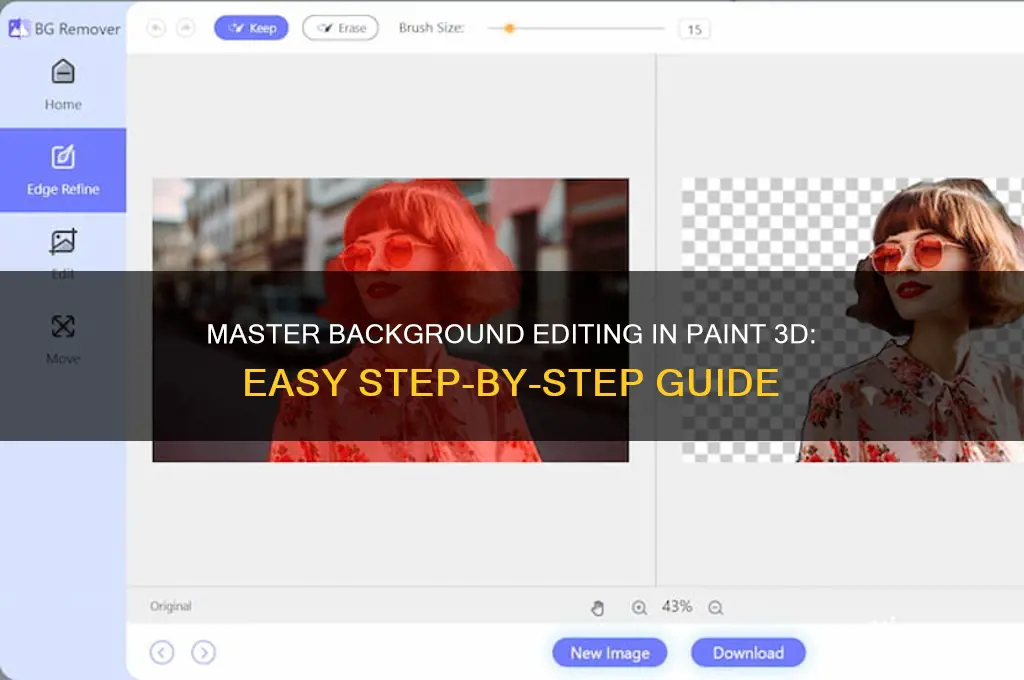Image resolution: width=1024 pixels, height=680 pixels.
Task: Click the BG Remover logo icon
Action: point(18,28)
